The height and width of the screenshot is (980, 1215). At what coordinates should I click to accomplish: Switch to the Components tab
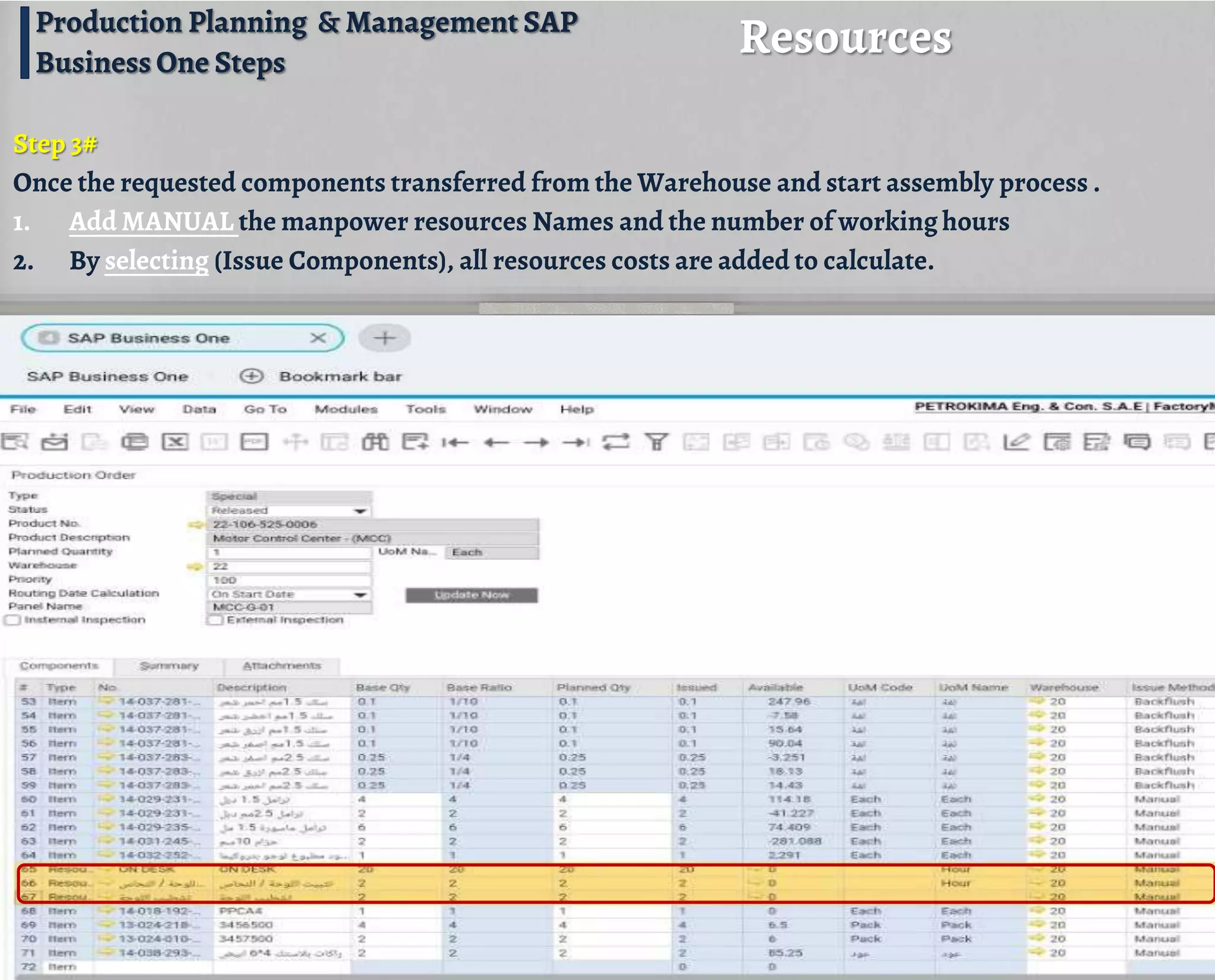coord(59,666)
